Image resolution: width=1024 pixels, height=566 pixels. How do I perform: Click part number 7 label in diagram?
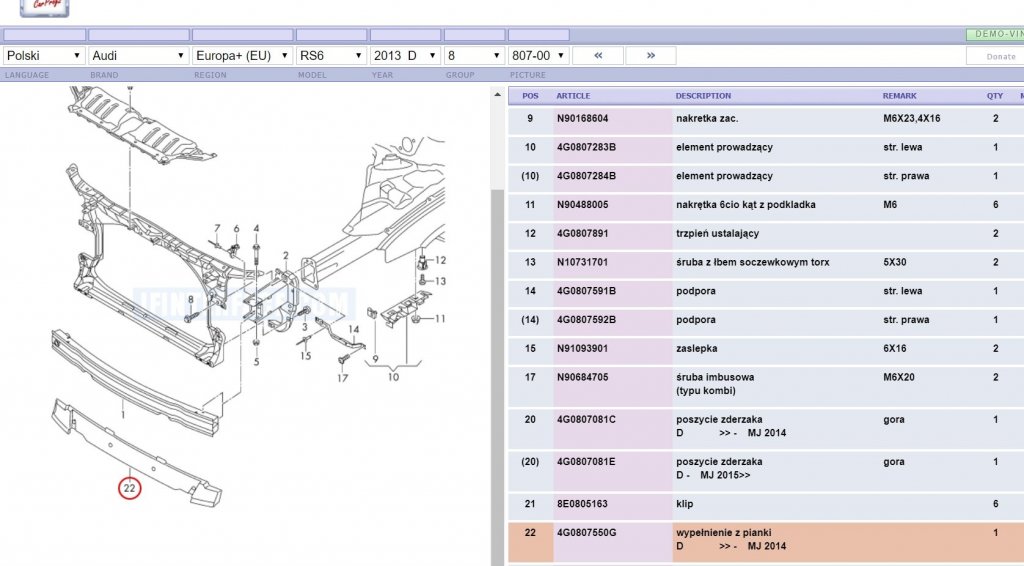pos(217,228)
